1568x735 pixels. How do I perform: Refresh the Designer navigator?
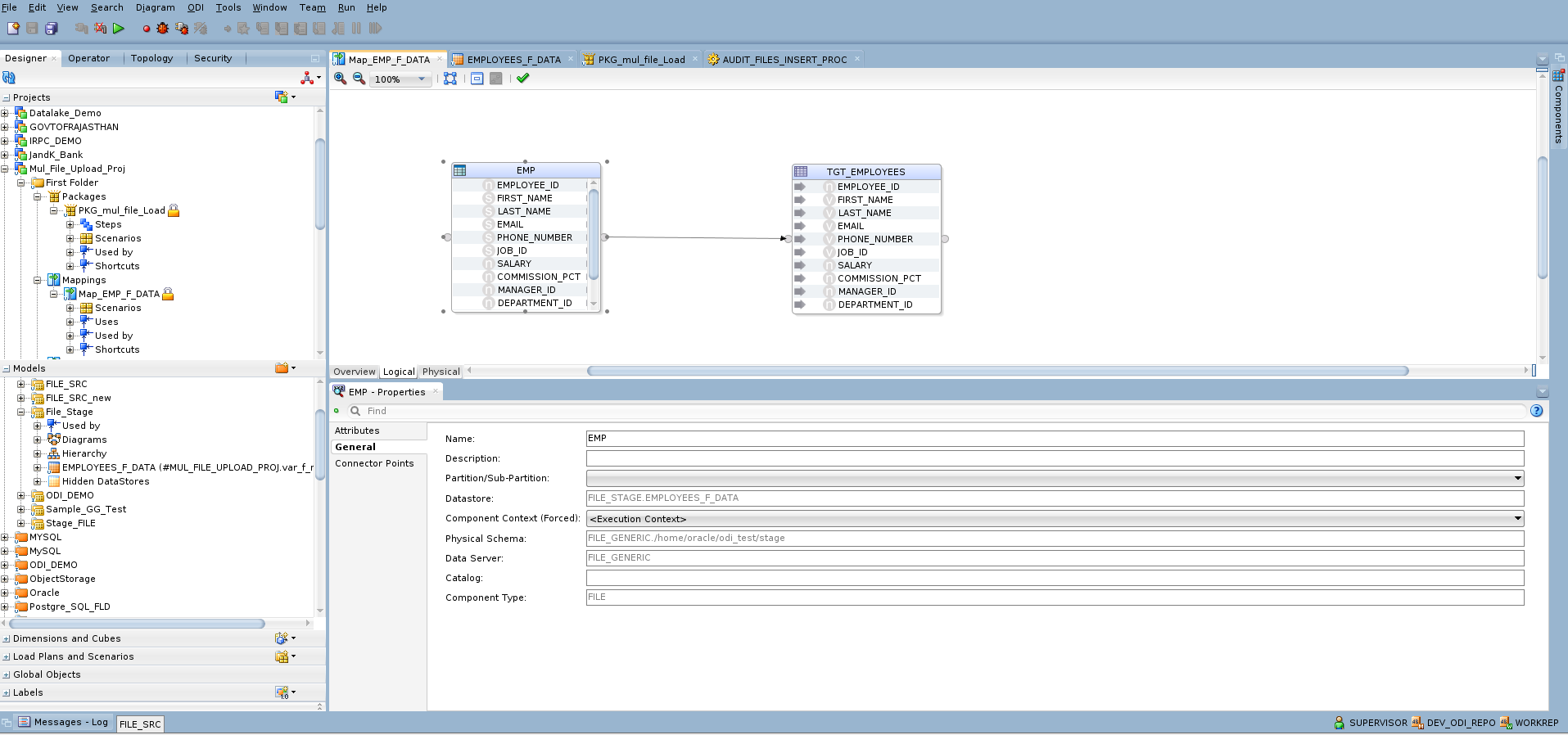[x=9, y=78]
